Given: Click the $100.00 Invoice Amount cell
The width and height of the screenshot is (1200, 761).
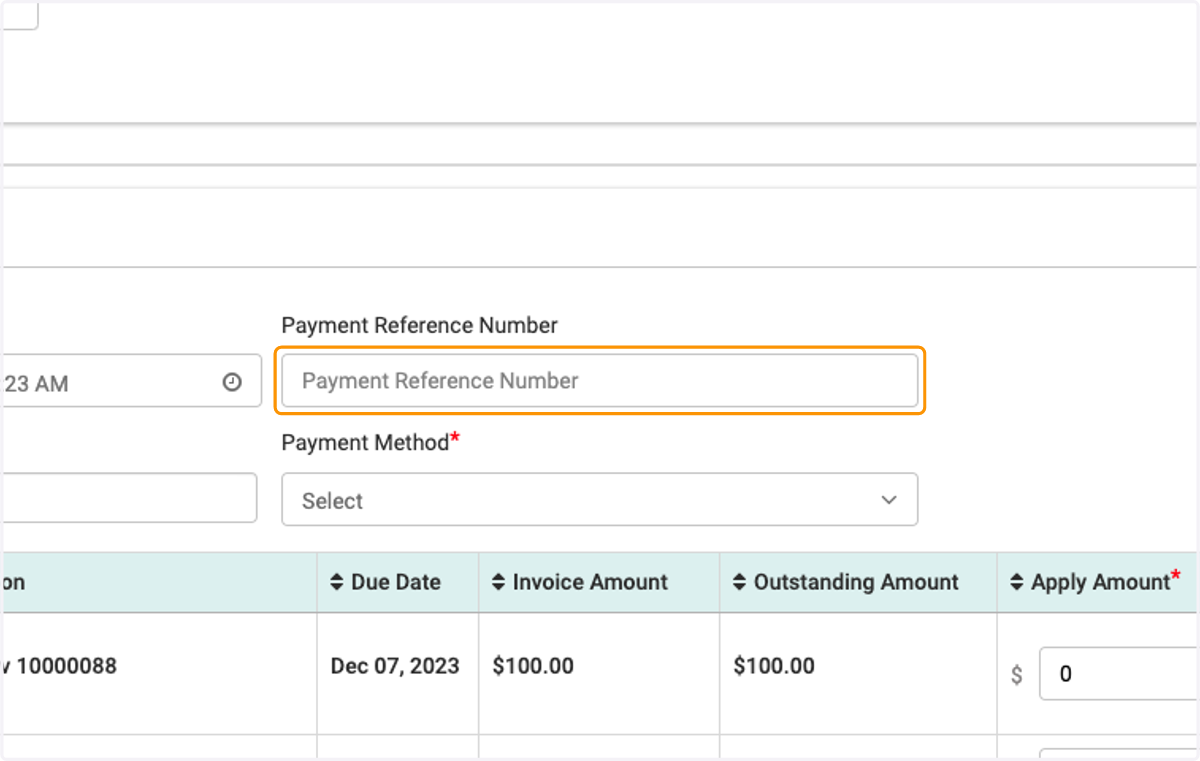Looking at the screenshot, I should click(599, 674).
